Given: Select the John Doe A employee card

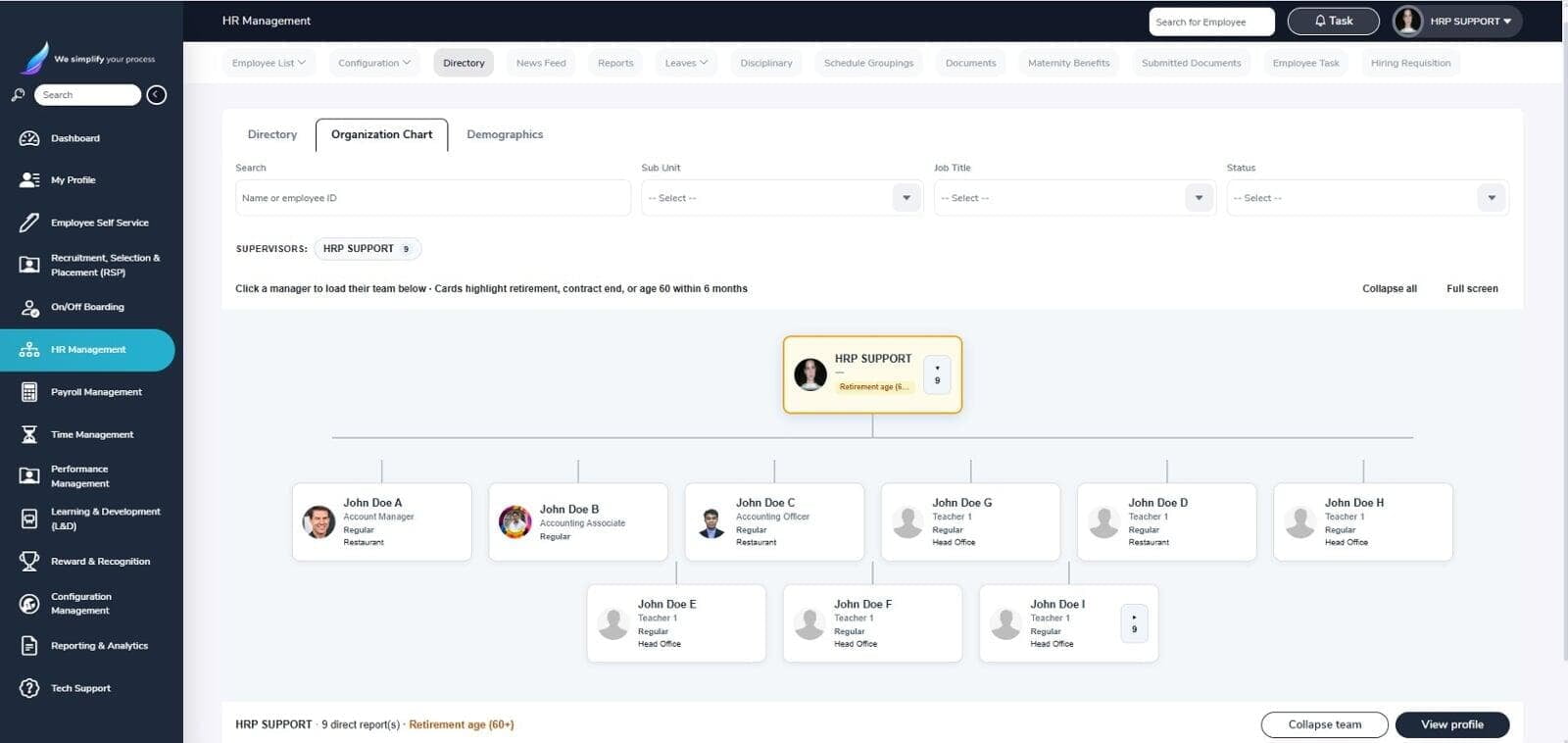Looking at the screenshot, I should (382, 522).
